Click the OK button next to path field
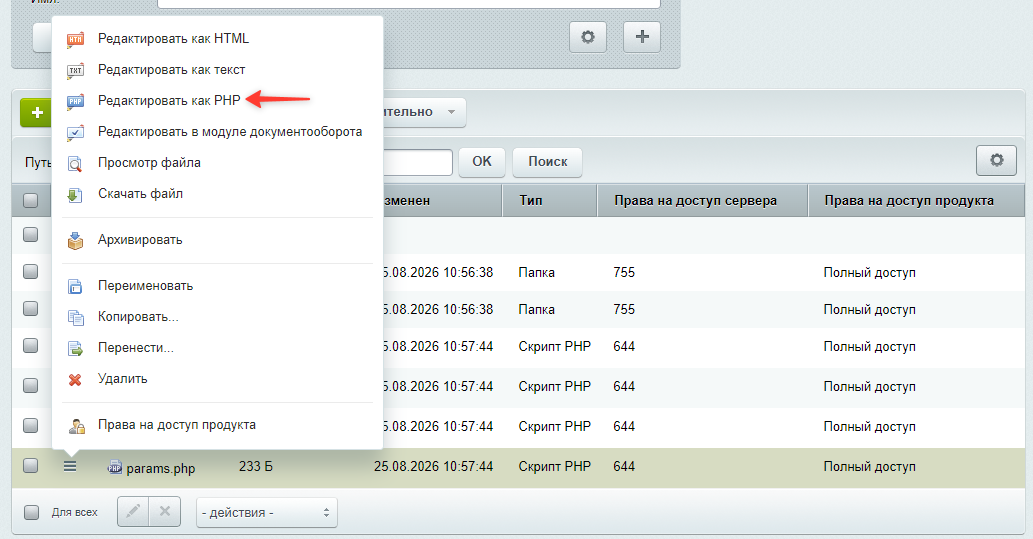1033x539 pixels. (482, 161)
